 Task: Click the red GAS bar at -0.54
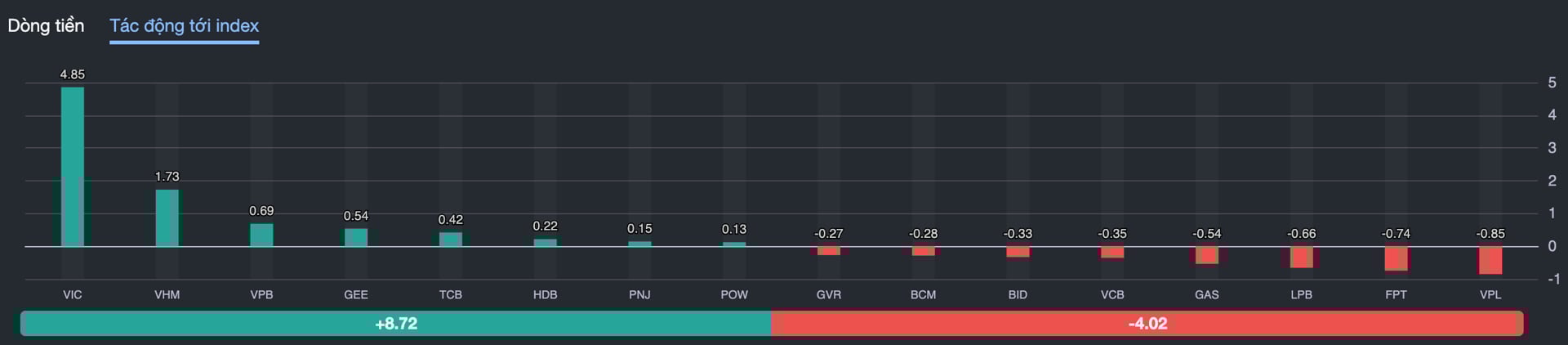[x=1207, y=254]
